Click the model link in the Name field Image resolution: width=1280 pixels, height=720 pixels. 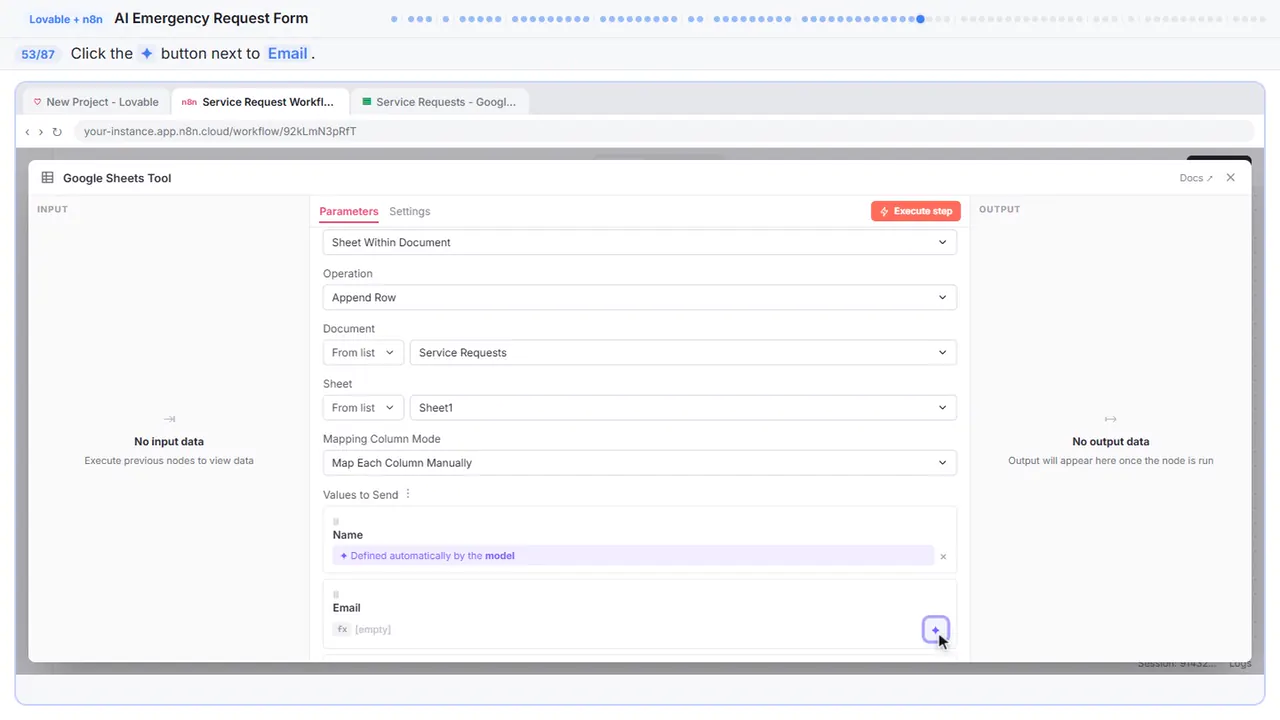pyautogui.click(x=500, y=556)
